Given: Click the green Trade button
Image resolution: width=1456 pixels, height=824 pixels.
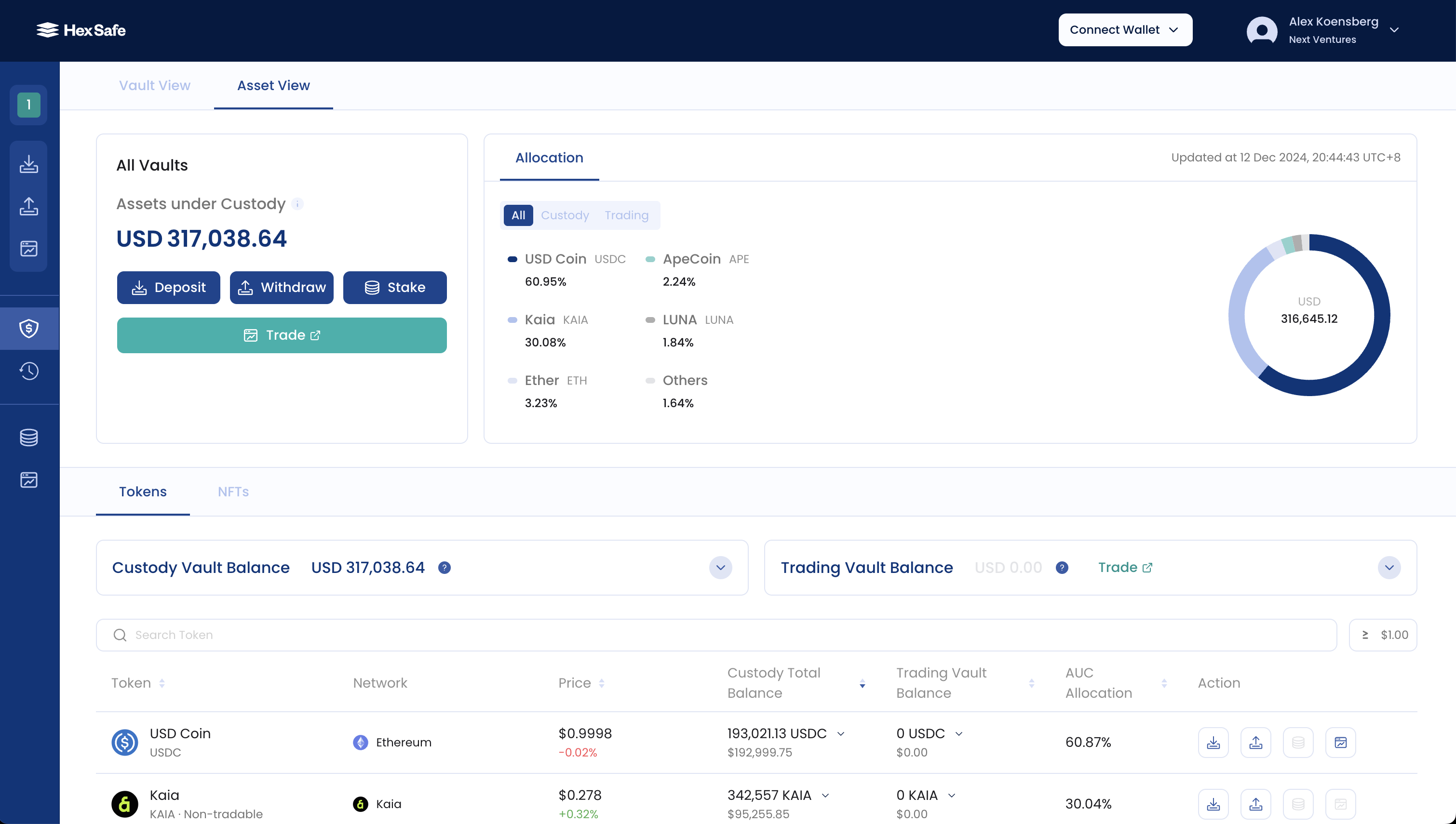Looking at the screenshot, I should pyautogui.click(x=282, y=335).
